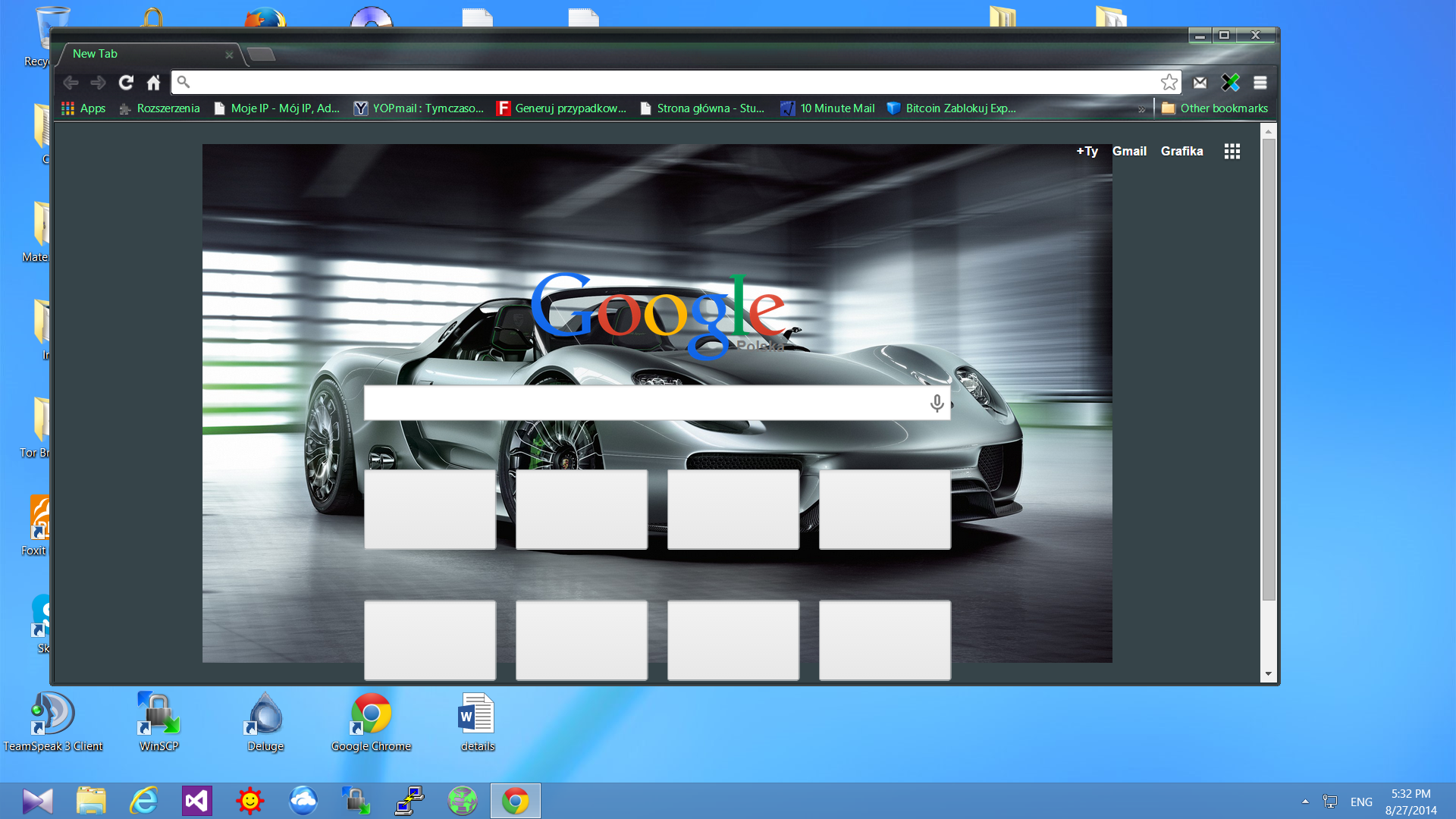Select the WinSCP desktop shortcut
1456x819 pixels.
[159, 721]
